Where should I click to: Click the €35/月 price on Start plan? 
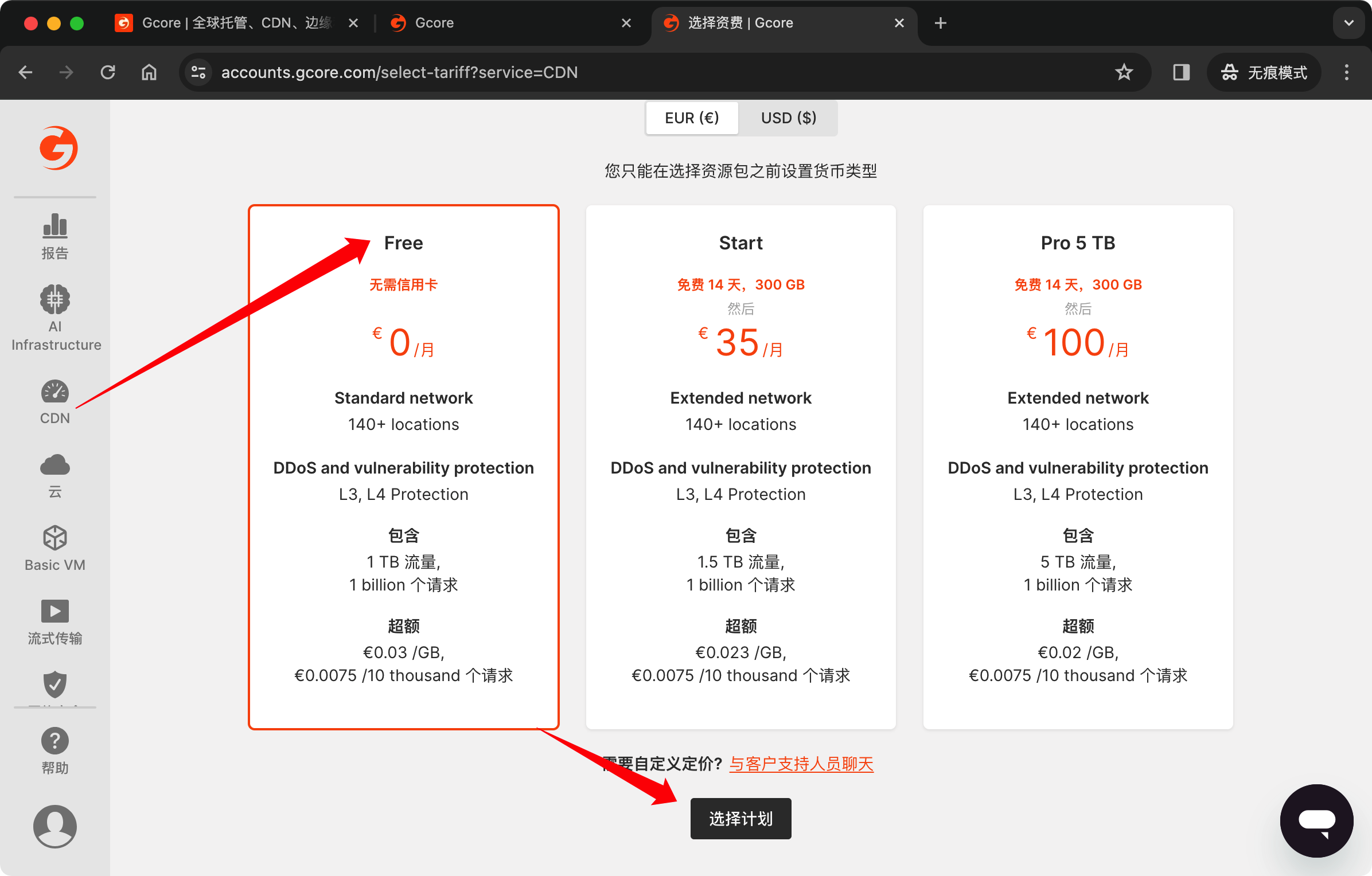[x=740, y=342]
